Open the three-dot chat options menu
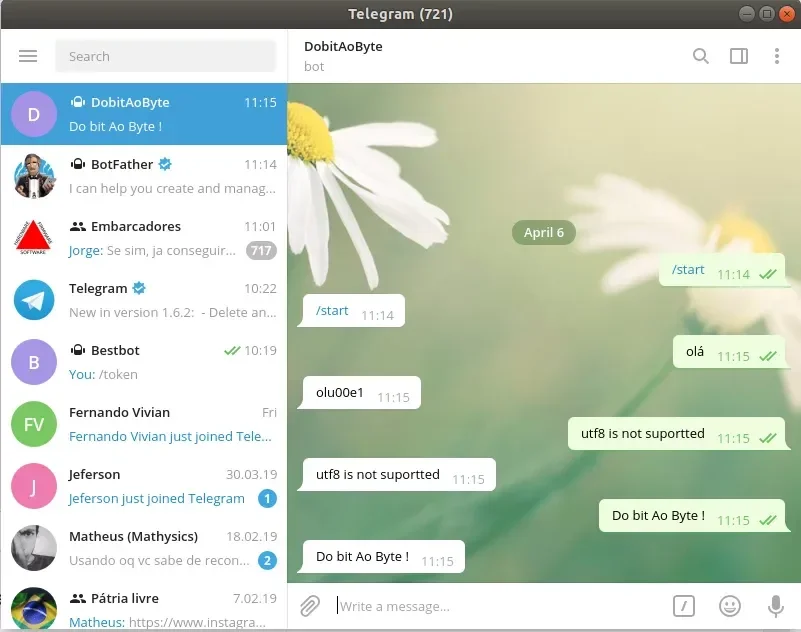 click(776, 56)
